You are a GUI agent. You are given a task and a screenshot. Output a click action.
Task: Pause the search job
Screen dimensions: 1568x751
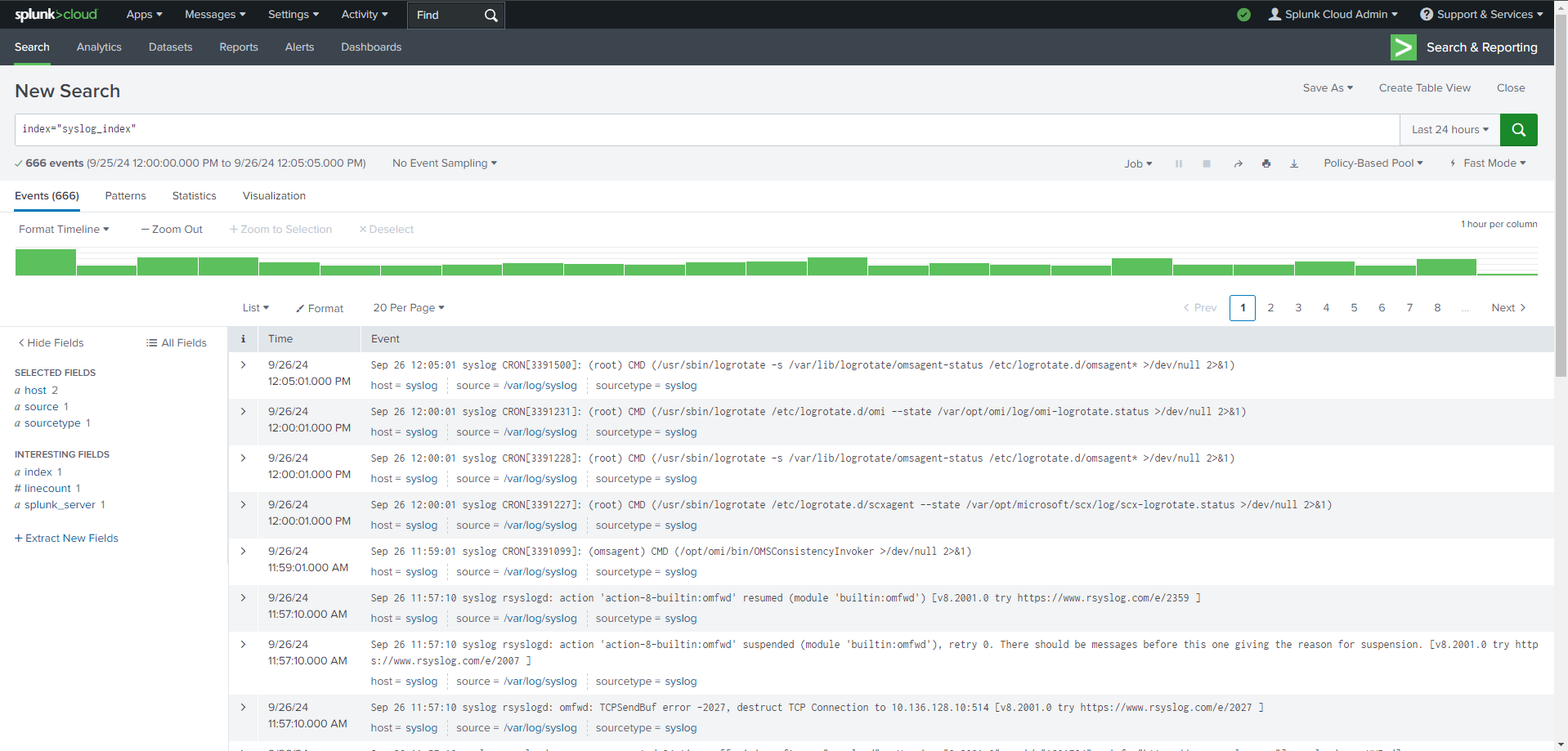click(x=1179, y=163)
